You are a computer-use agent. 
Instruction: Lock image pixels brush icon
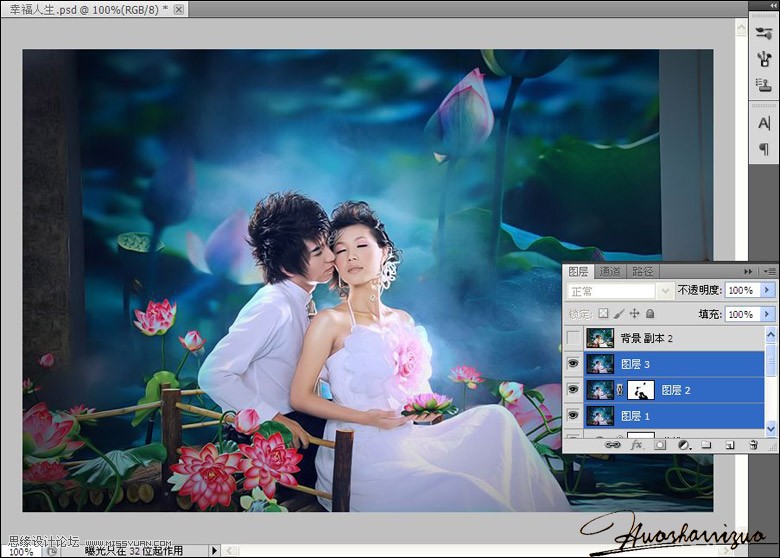point(619,313)
